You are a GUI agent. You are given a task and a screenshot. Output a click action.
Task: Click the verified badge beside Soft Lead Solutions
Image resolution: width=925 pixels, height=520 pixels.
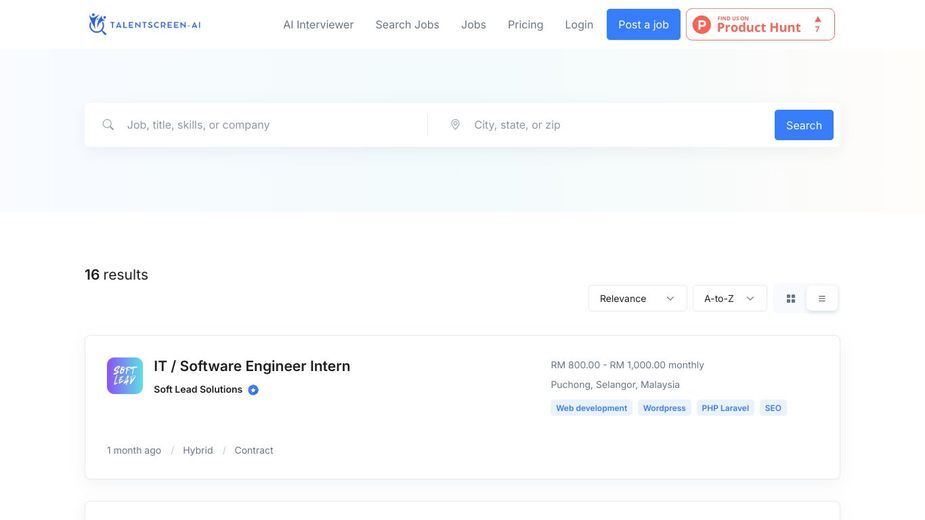coord(253,390)
